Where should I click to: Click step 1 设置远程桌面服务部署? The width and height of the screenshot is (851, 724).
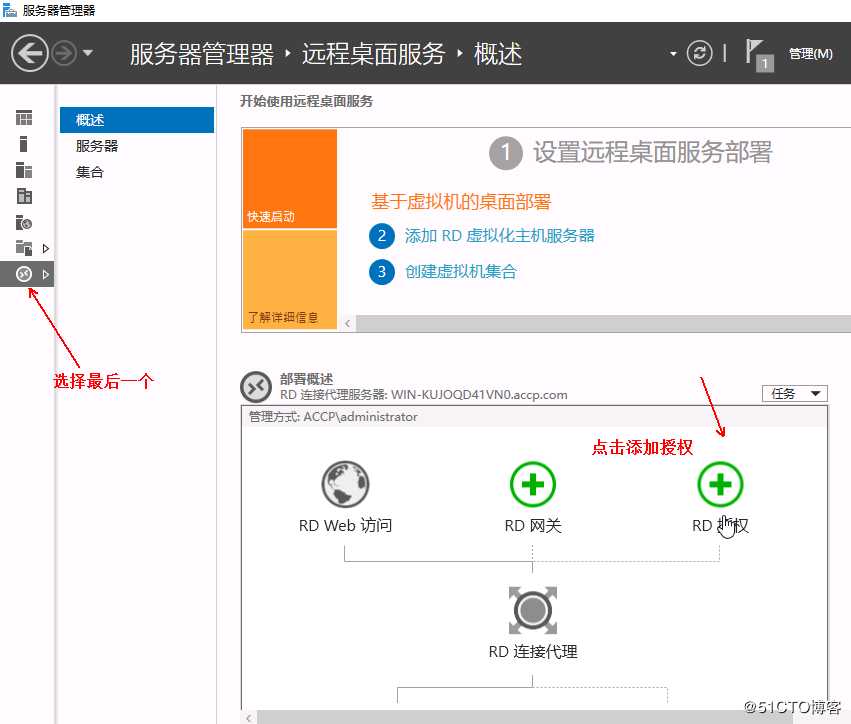point(630,153)
